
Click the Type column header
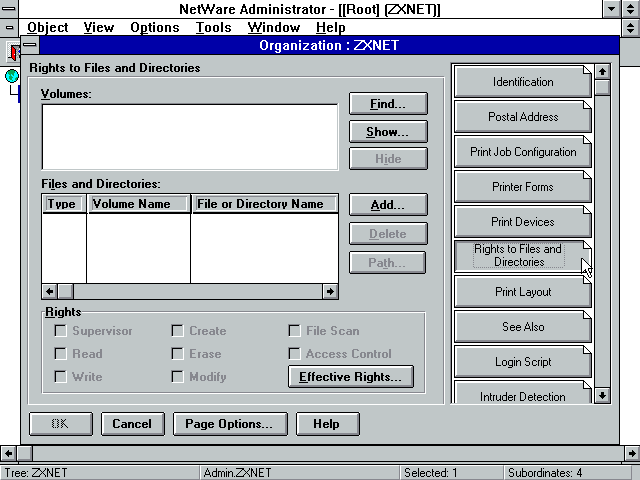point(64,204)
